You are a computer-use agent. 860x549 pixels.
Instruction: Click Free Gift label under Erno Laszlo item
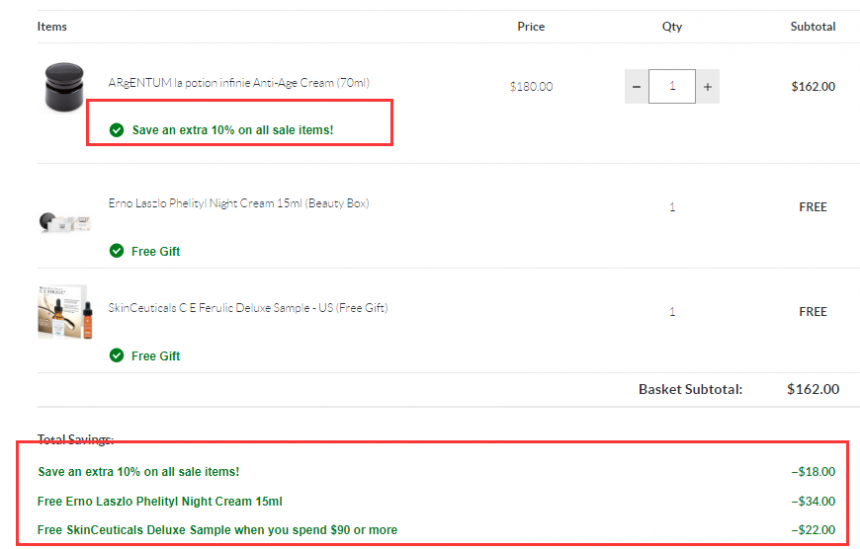pos(156,251)
